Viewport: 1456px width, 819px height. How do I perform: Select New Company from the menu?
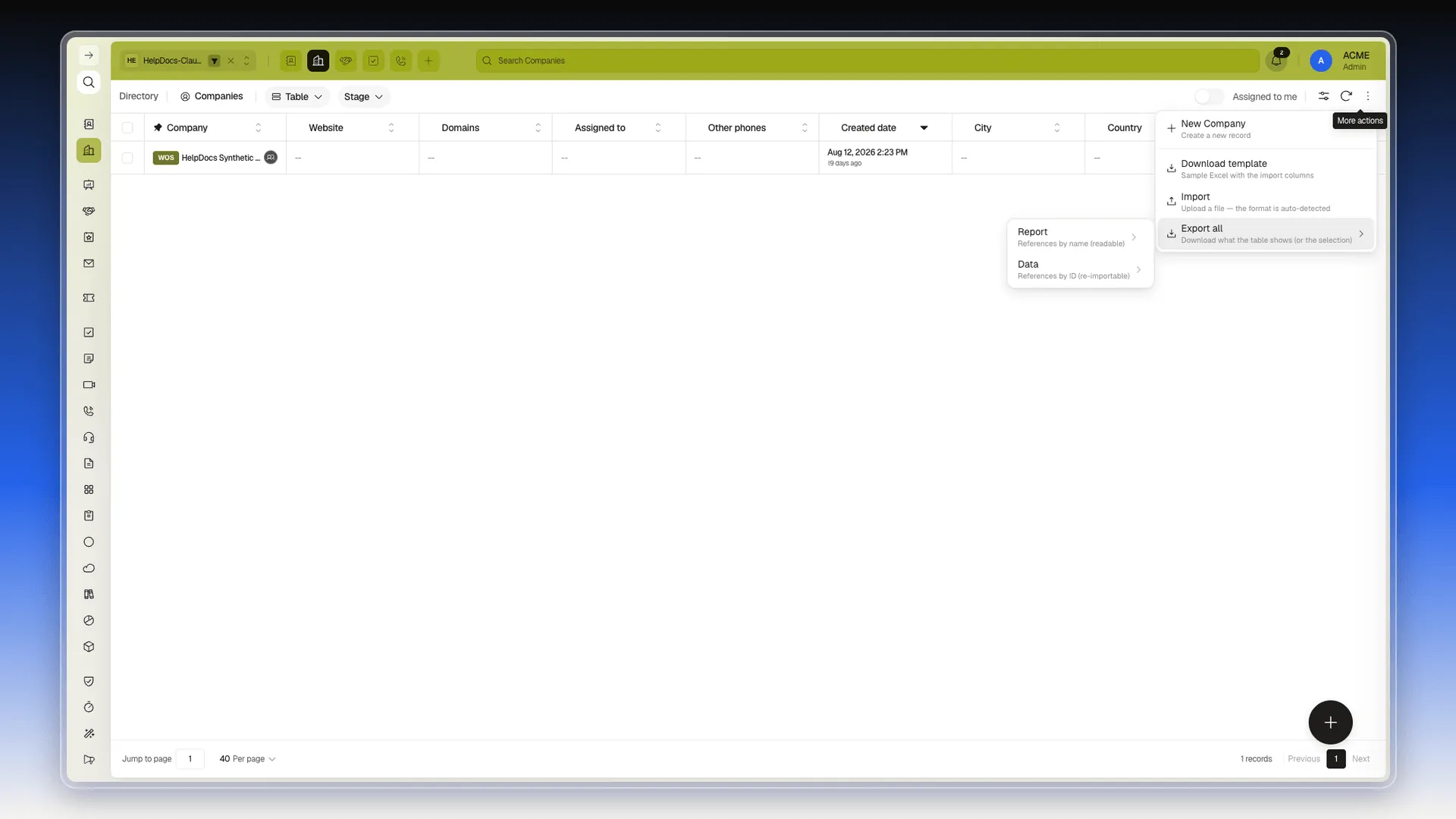(x=1266, y=129)
